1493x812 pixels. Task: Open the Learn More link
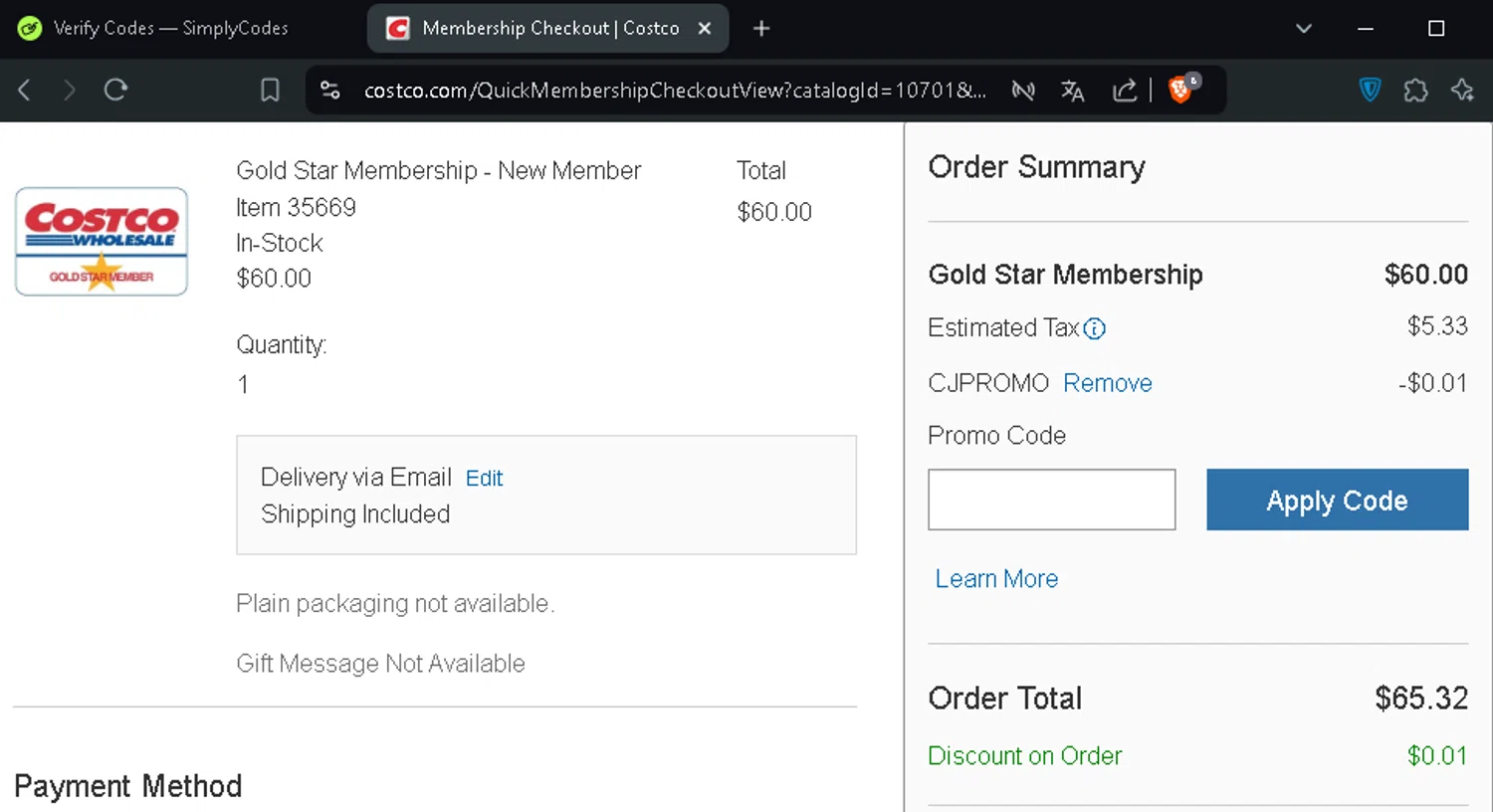point(996,579)
